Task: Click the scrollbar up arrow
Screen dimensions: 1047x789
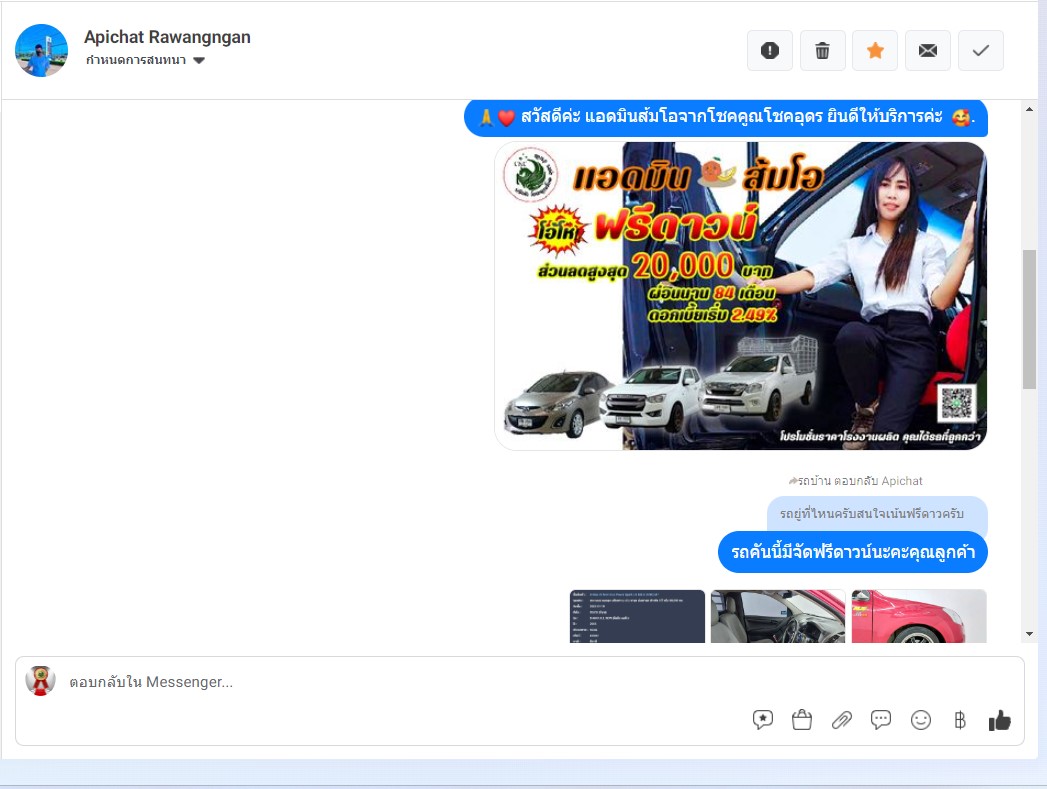Action: [x=1029, y=109]
